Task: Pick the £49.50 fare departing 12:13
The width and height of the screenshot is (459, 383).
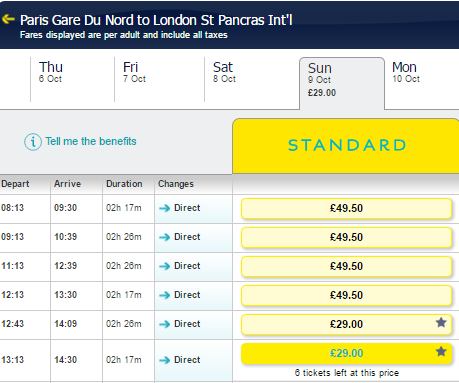Action: (x=346, y=295)
